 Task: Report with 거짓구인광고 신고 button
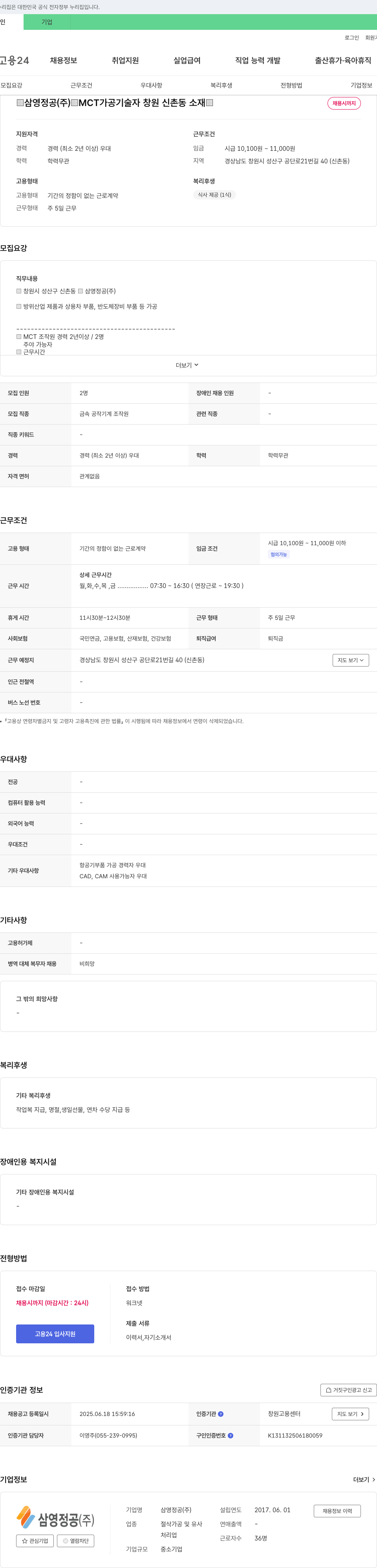[x=348, y=1390]
